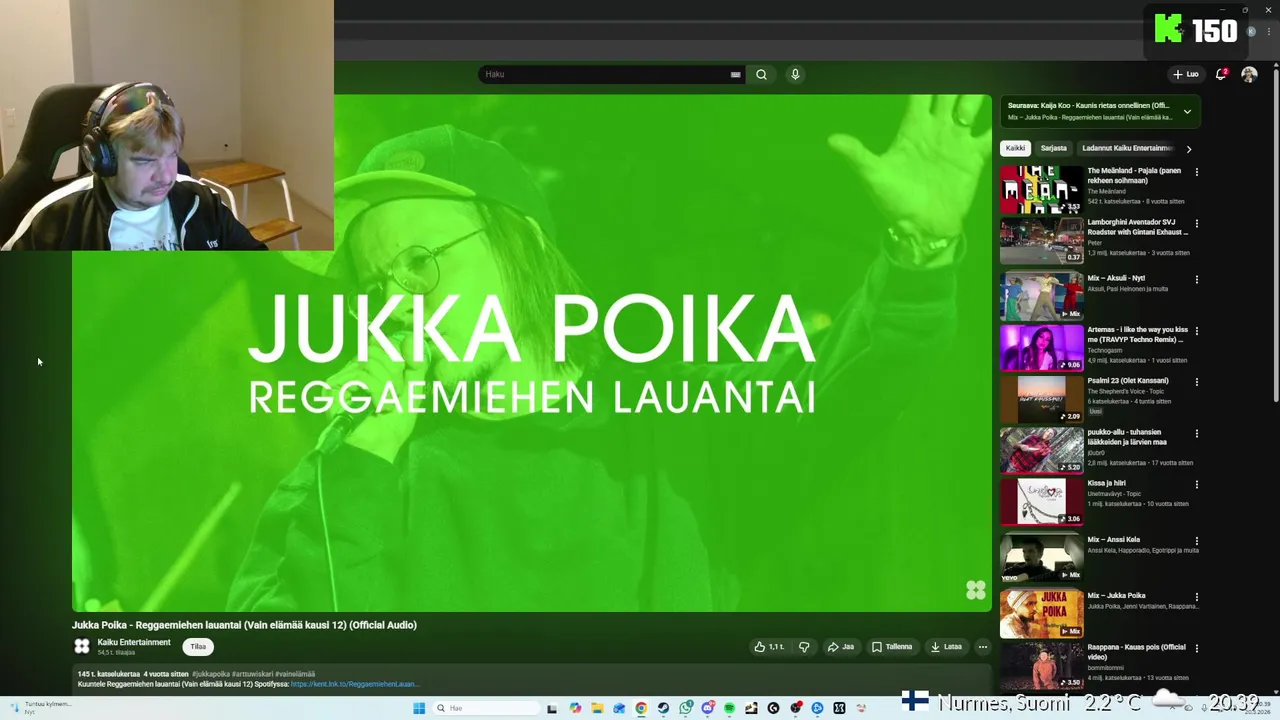Open options for puukko-allu video
Screen dimensions: 1280x720
coord(1196,433)
